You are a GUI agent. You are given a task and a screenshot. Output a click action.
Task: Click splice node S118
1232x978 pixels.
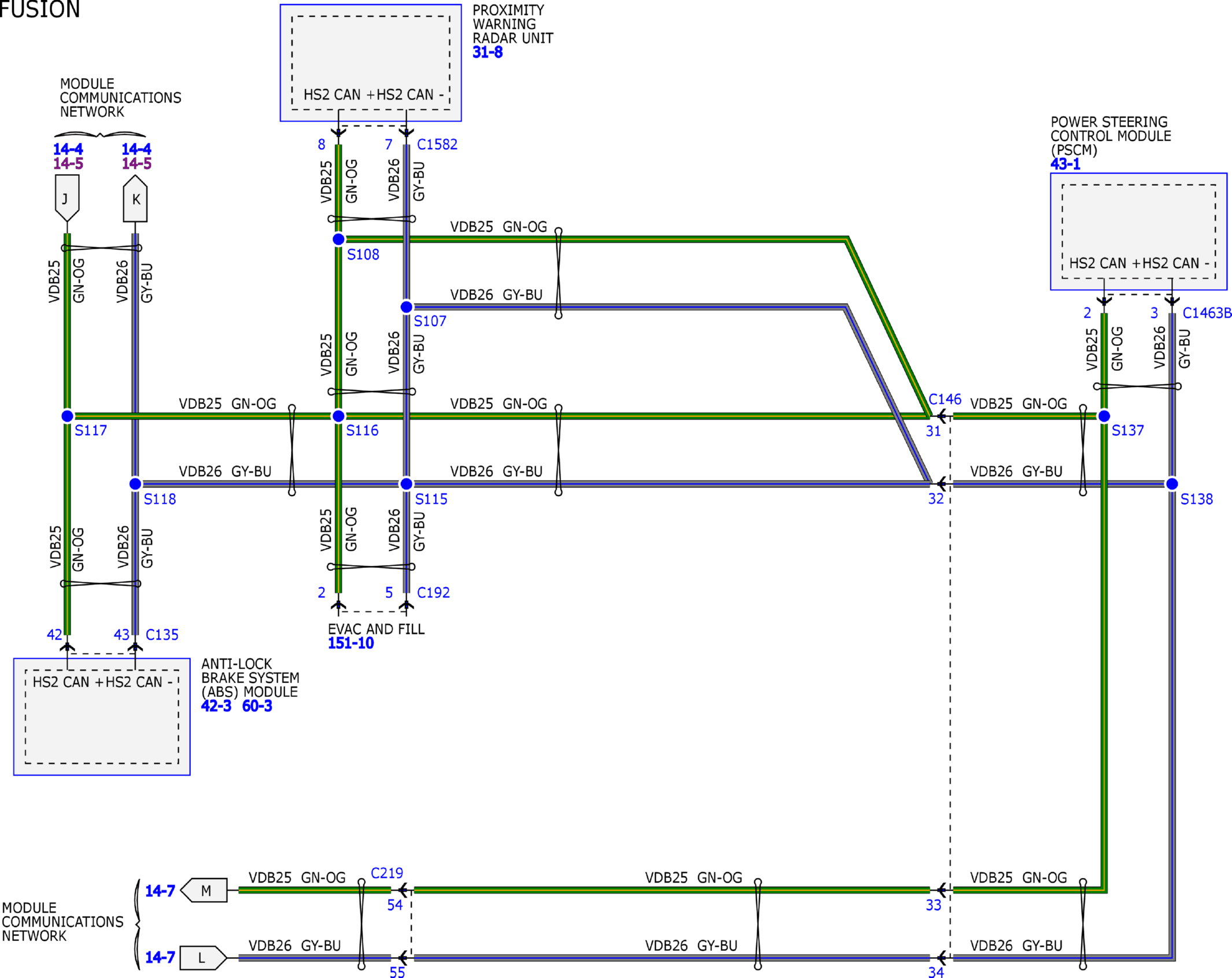click(x=135, y=484)
